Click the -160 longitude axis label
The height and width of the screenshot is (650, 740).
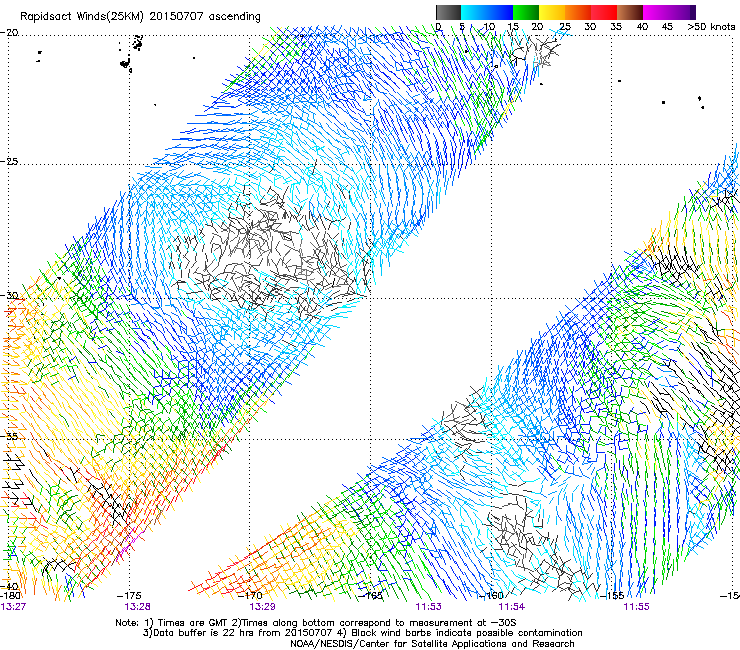(492, 595)
